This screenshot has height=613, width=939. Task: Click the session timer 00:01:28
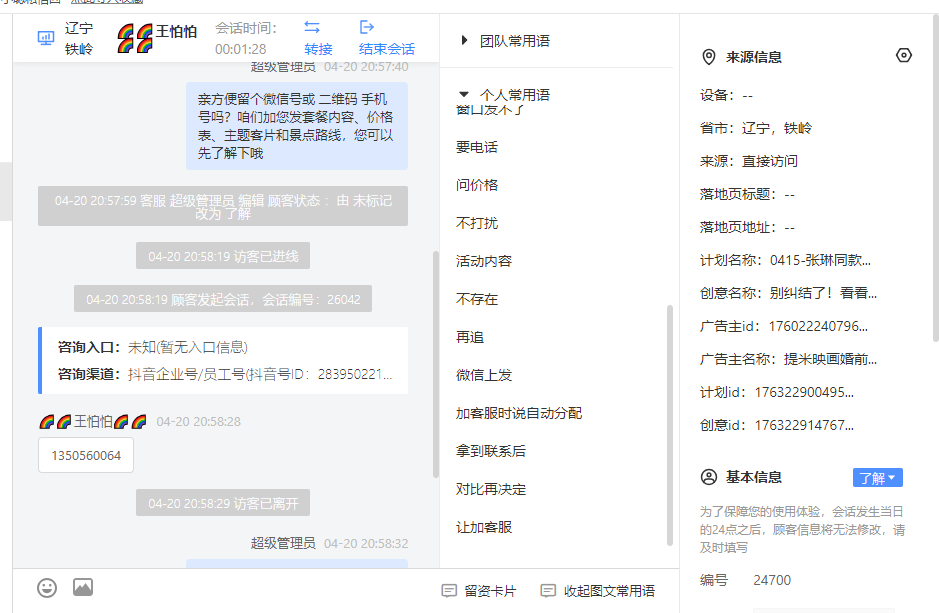(241, 49)
